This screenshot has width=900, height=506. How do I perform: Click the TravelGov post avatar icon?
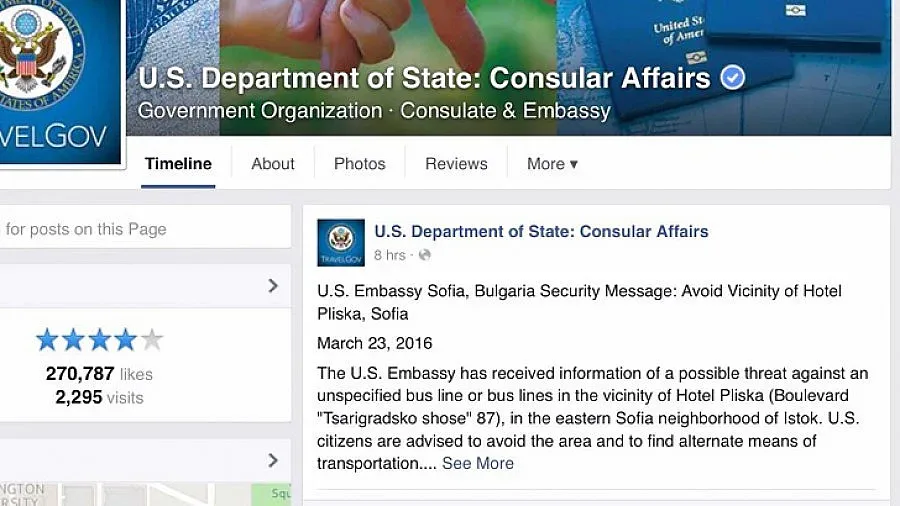[x=341, y=243]
